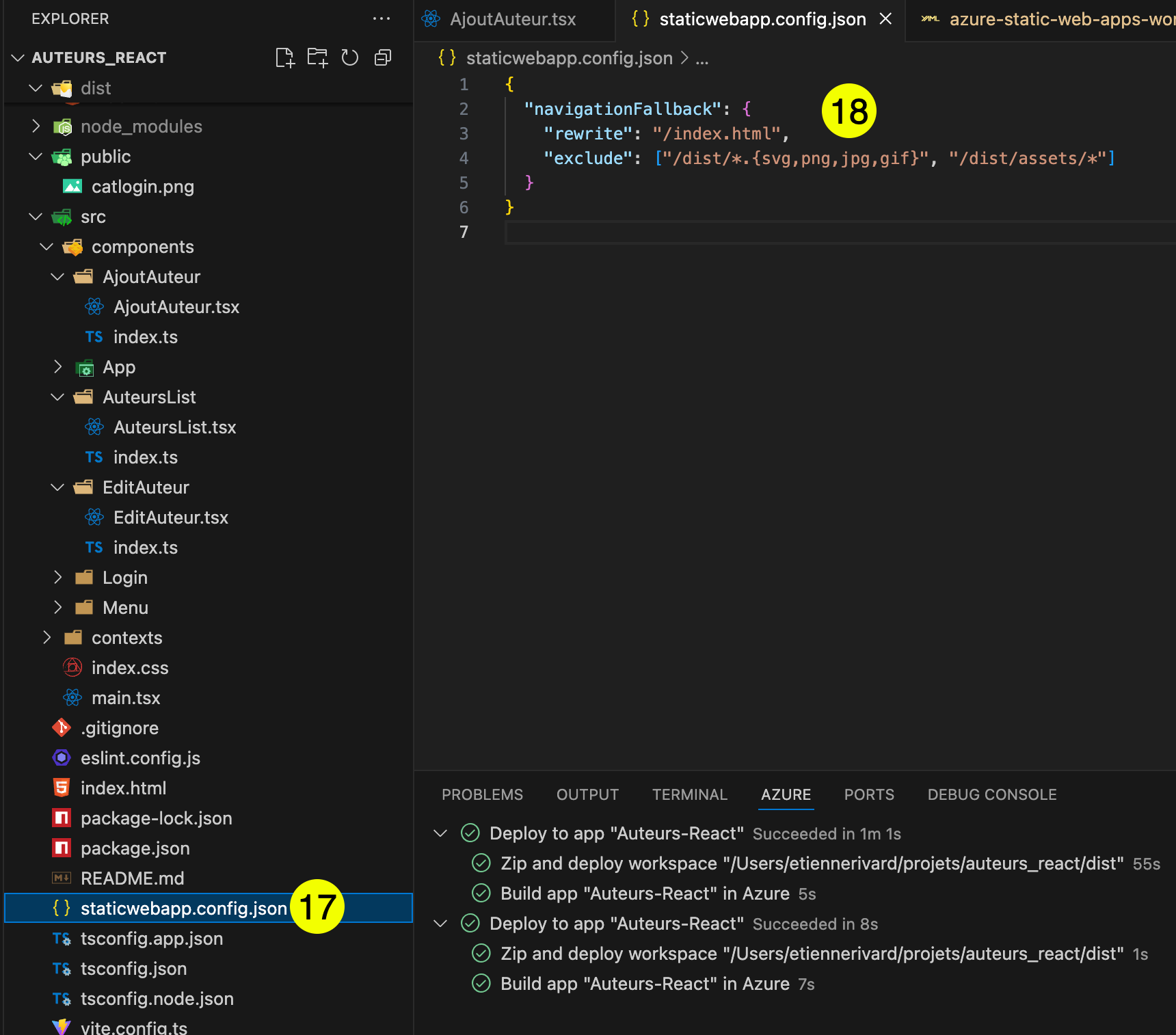Image resolution: width=1176 pixels, height=1035 pixels.
Task: Click the Markdown icon next to README.md
Action: 62,878
